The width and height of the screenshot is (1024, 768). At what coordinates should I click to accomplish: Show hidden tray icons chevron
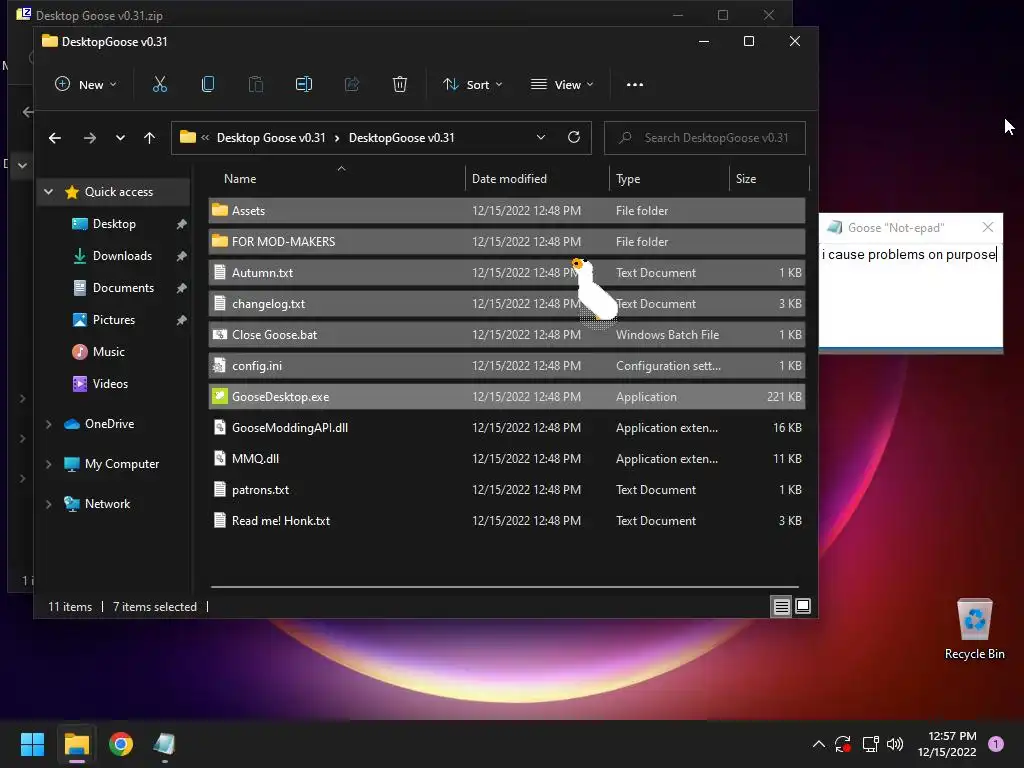[x=818, y=744]
